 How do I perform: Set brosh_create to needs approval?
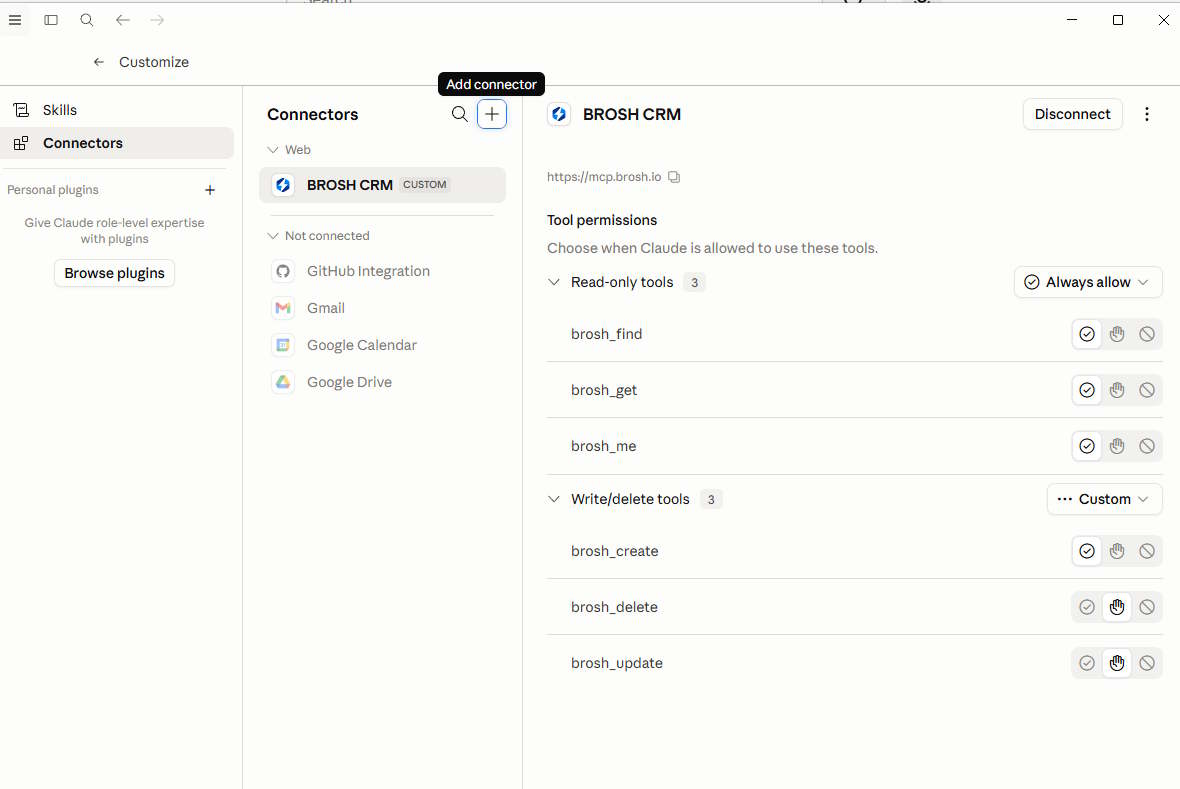click(1117, 551)
